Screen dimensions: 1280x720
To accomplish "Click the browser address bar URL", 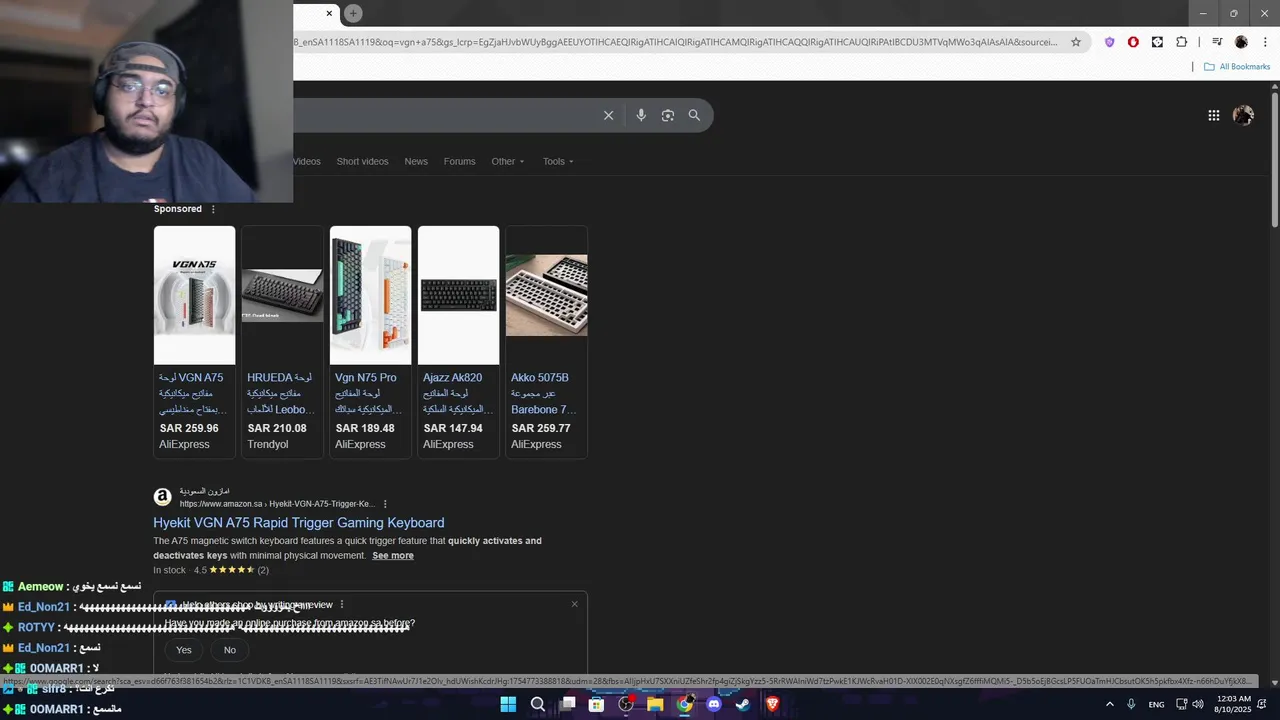I will (676, 42).
